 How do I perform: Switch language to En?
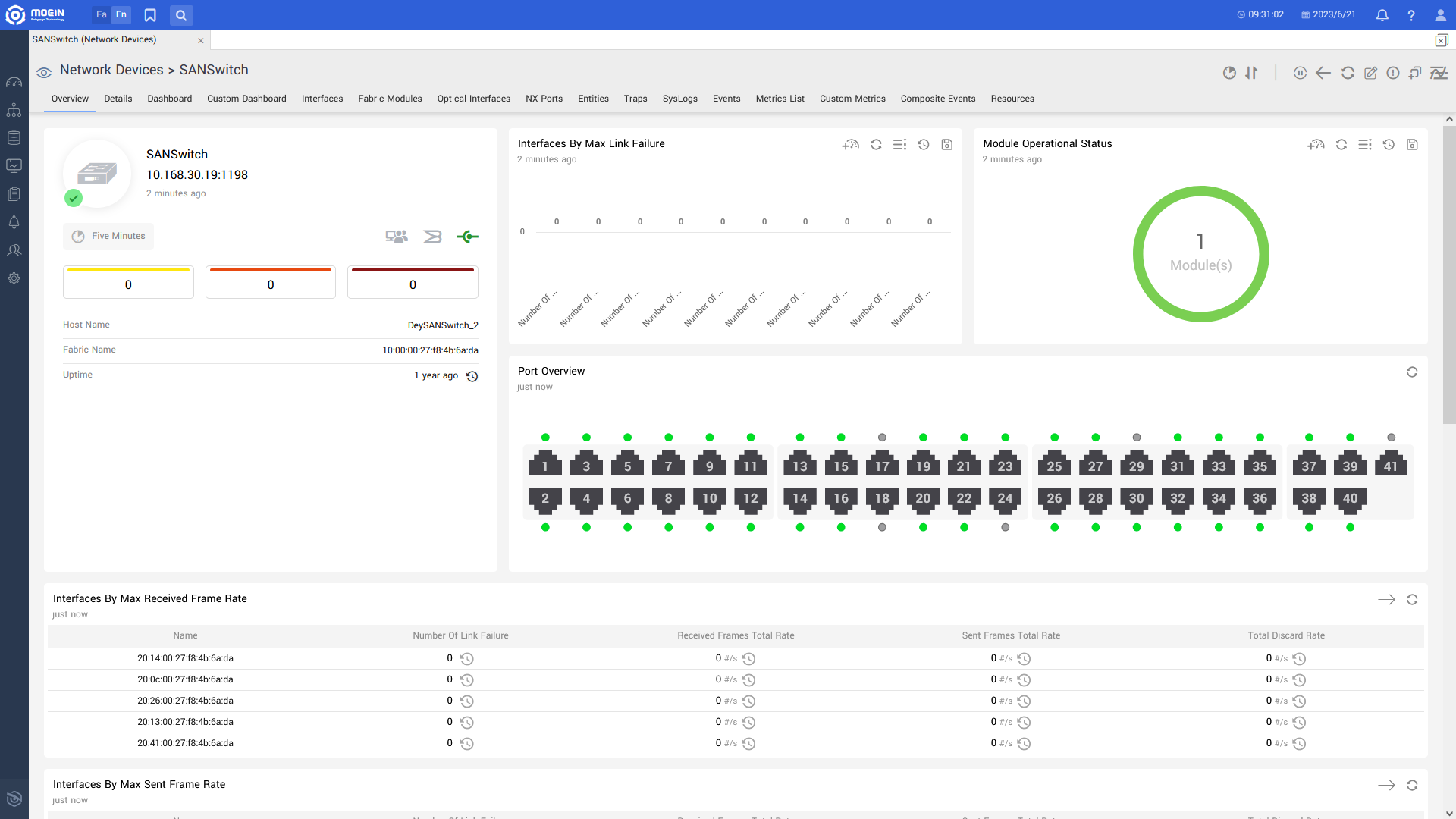click(x=121, y=15)
